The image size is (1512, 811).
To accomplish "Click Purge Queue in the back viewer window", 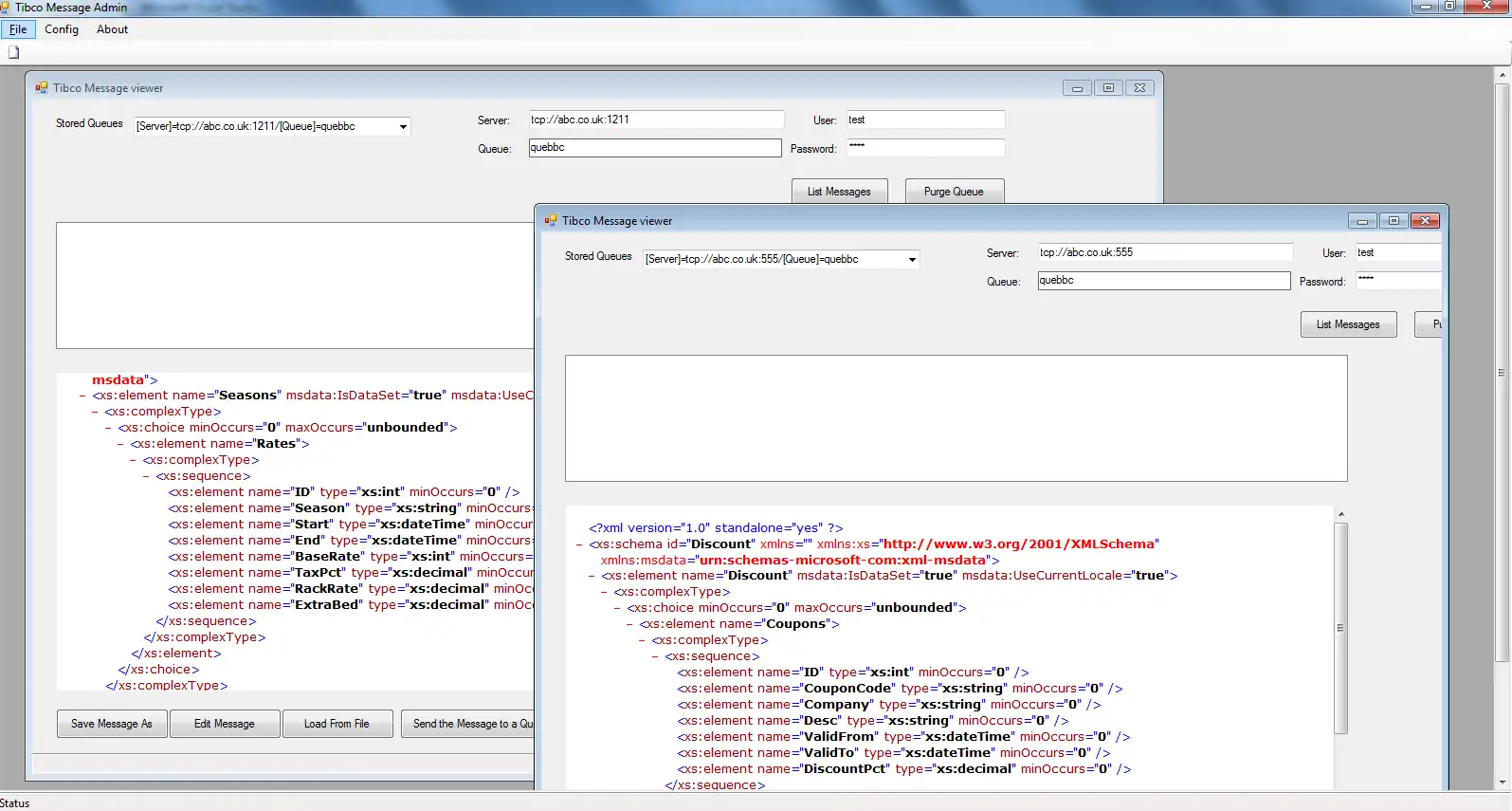I will [x=954, y=192].
